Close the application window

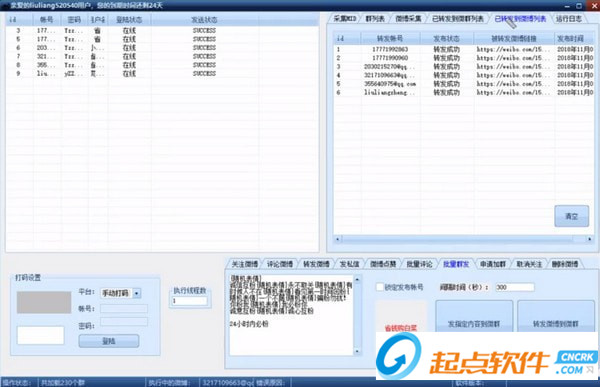594,5
